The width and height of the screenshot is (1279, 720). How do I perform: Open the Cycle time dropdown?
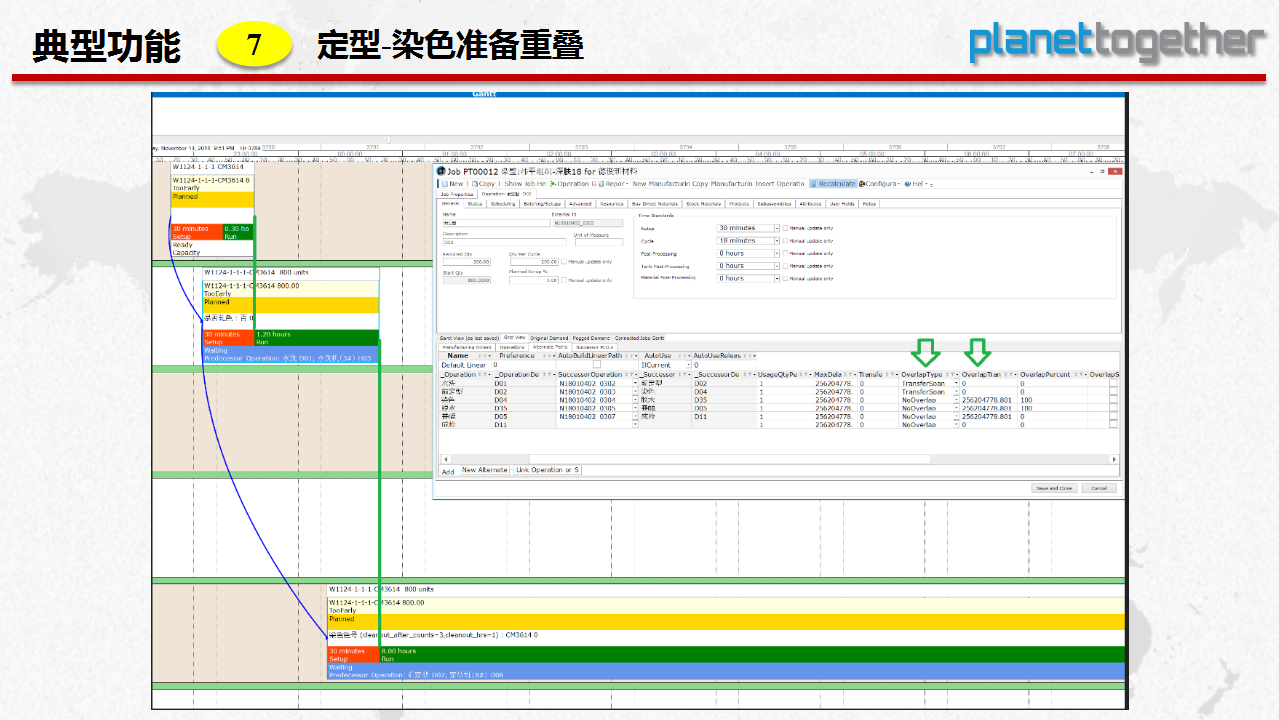[x=776, y=241]
